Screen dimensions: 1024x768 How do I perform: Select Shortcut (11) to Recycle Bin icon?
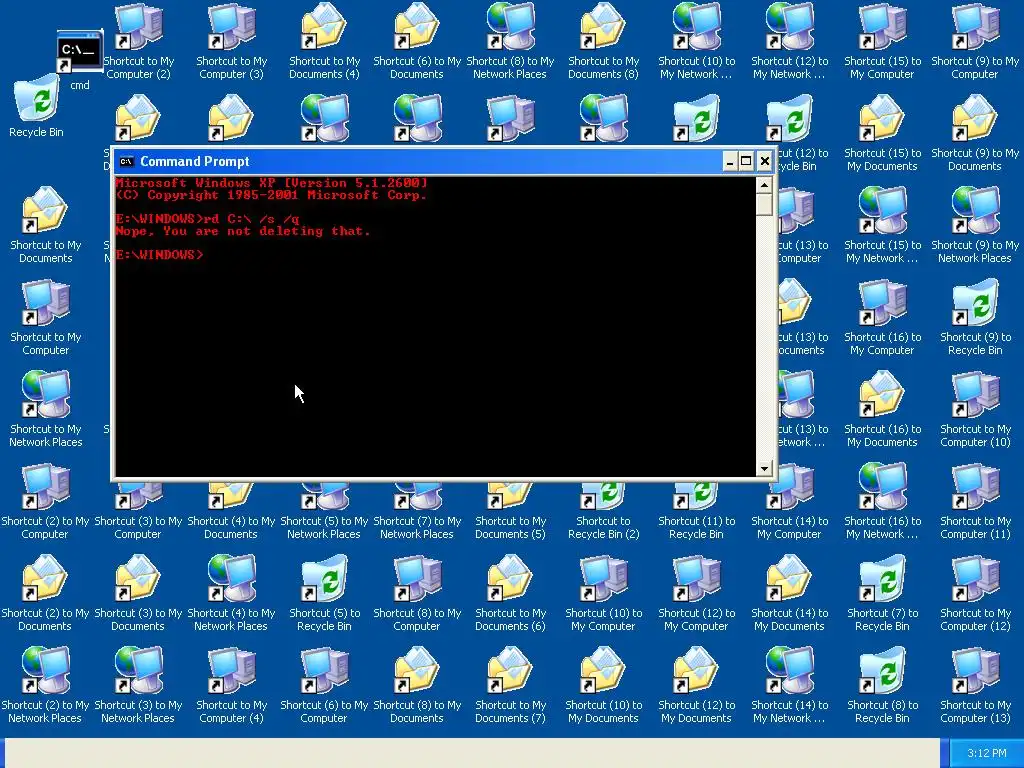pos(696,498)
